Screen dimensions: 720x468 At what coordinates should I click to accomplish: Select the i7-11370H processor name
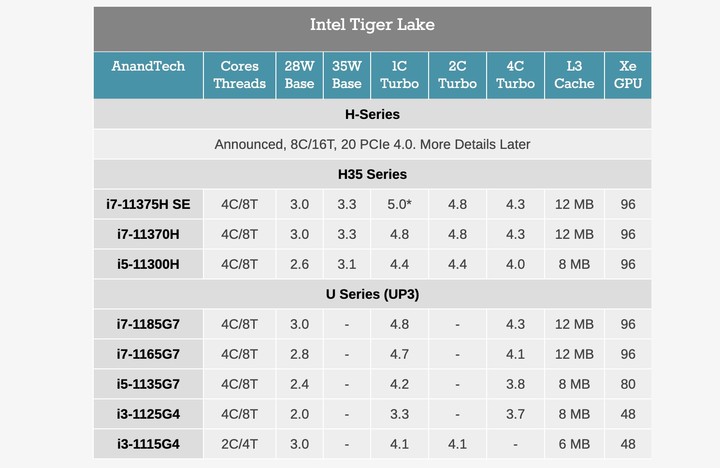(148, 234)
